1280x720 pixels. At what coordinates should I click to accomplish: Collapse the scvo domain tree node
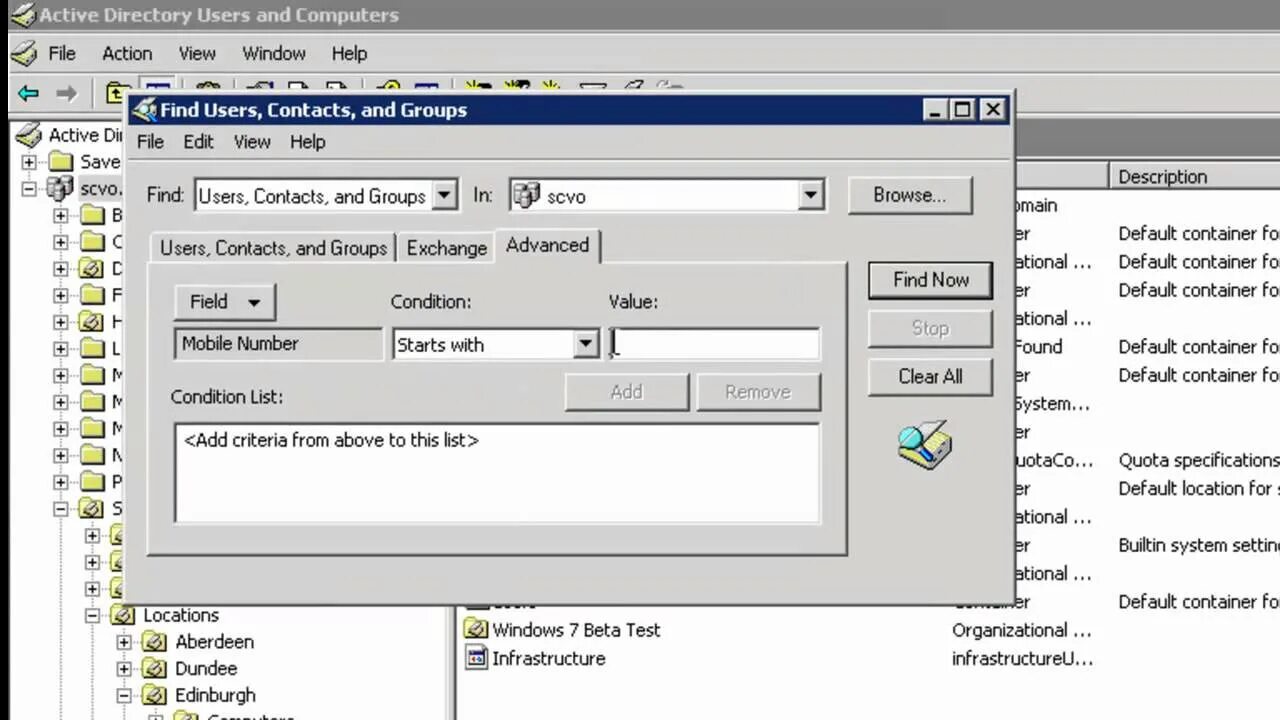coord(29,188)
